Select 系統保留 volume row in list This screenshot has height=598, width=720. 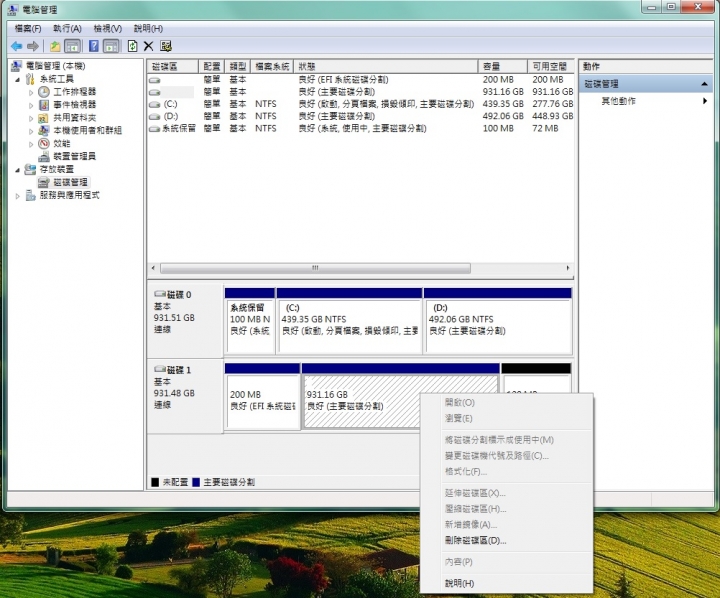361,129
